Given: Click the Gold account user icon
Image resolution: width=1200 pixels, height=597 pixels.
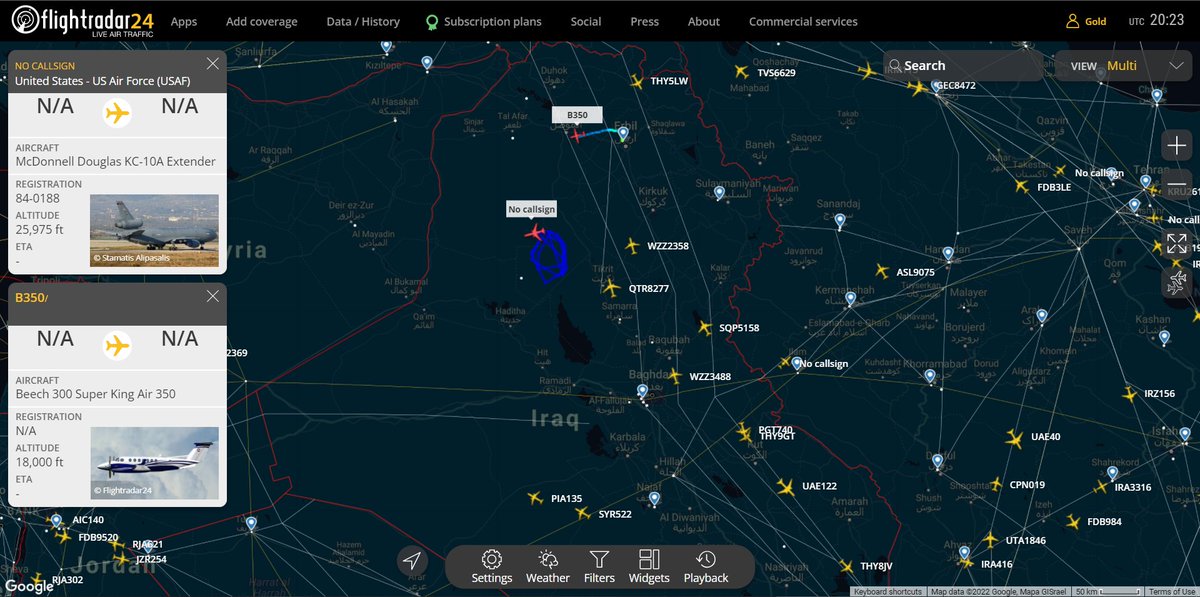Looking at the screenshot, I should 1072,21.
